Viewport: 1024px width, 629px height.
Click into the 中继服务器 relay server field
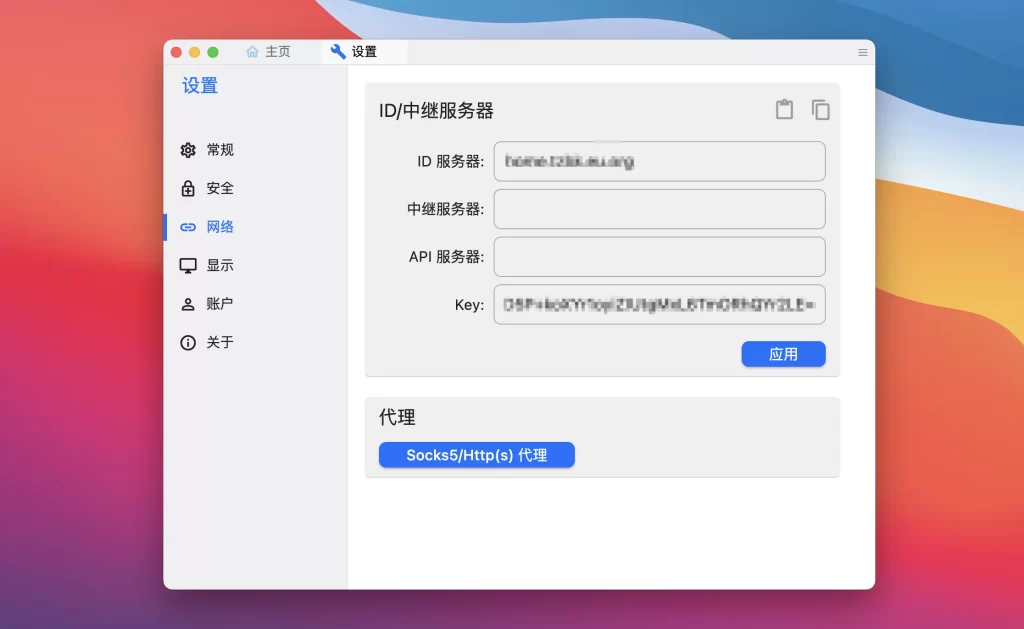pos(659,209)
